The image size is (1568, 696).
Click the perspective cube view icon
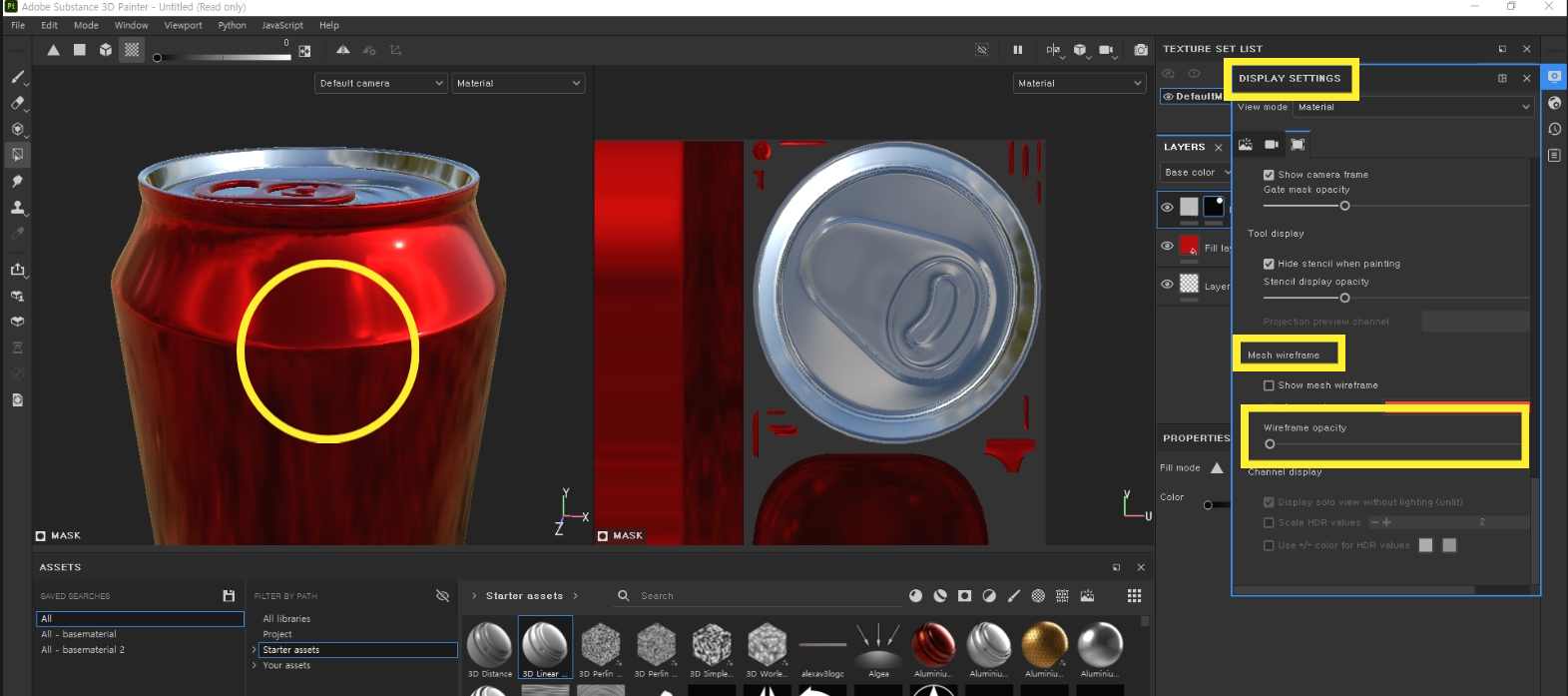[x=1079, y=50]
